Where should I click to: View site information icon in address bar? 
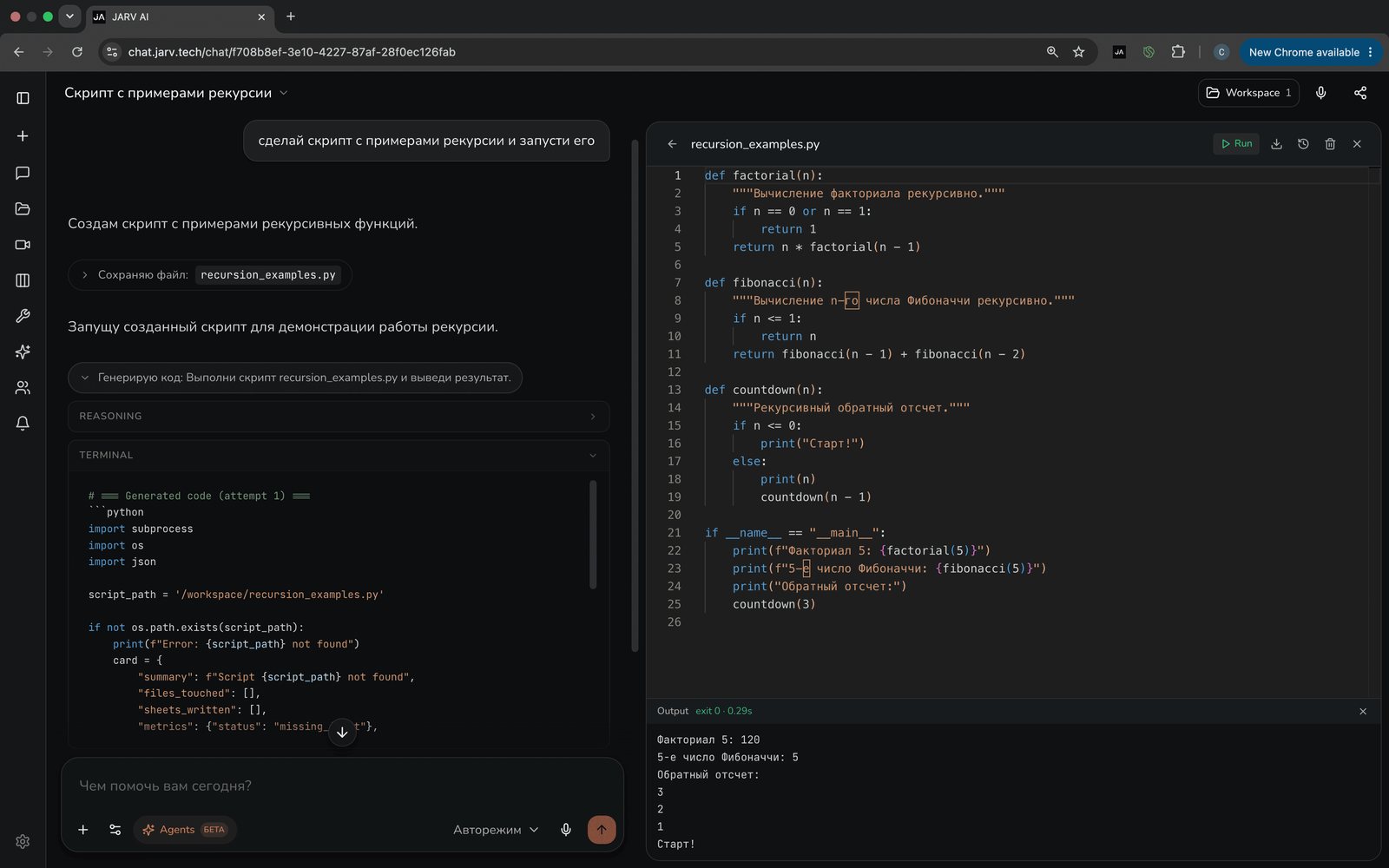tap(112, 52)
